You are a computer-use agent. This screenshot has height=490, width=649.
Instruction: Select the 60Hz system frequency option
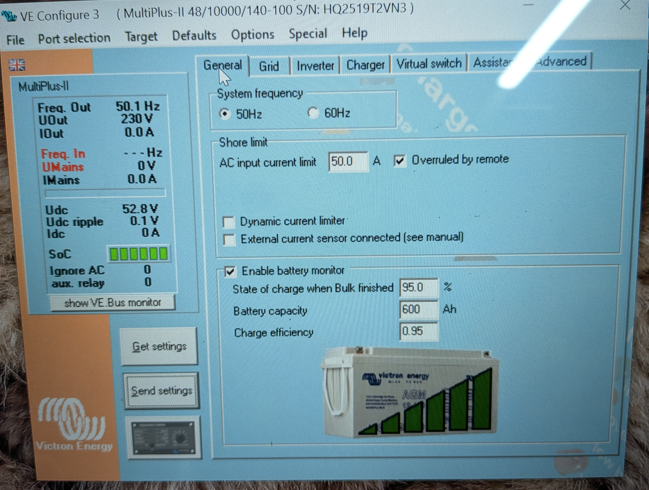(313, 113)
